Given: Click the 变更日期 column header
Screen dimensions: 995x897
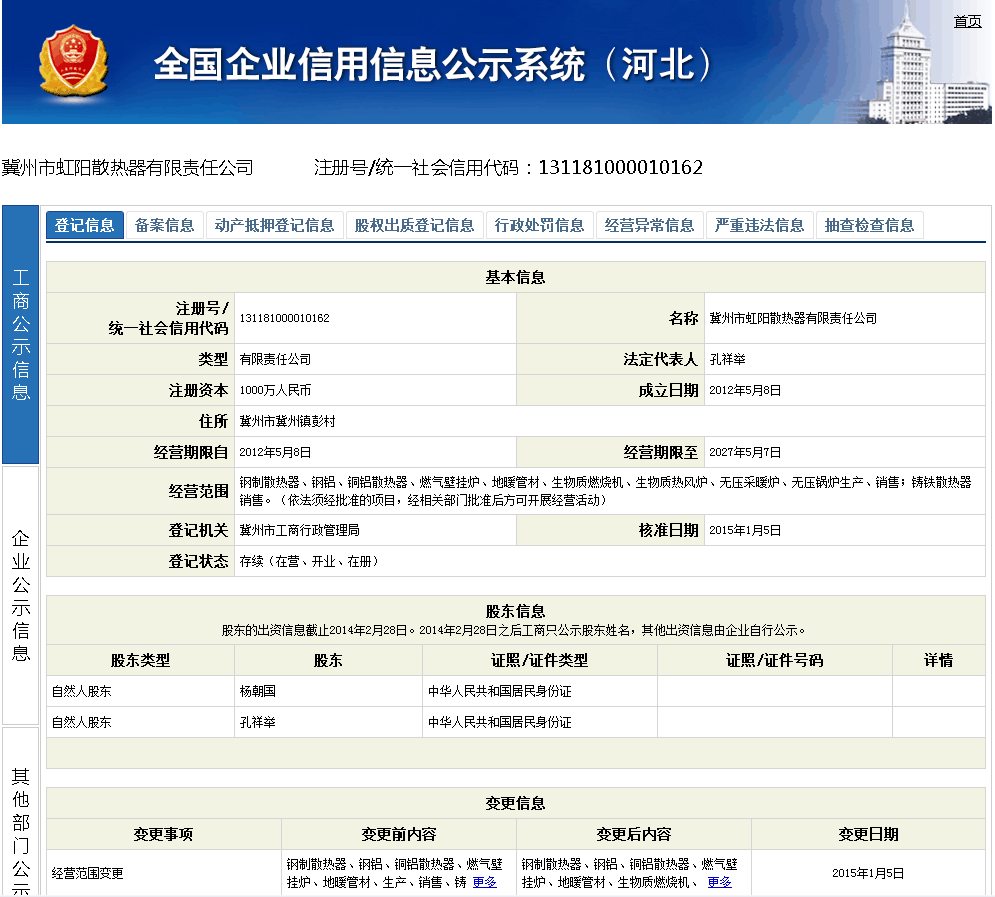Looking at the screenshot, I should [868, 835].
